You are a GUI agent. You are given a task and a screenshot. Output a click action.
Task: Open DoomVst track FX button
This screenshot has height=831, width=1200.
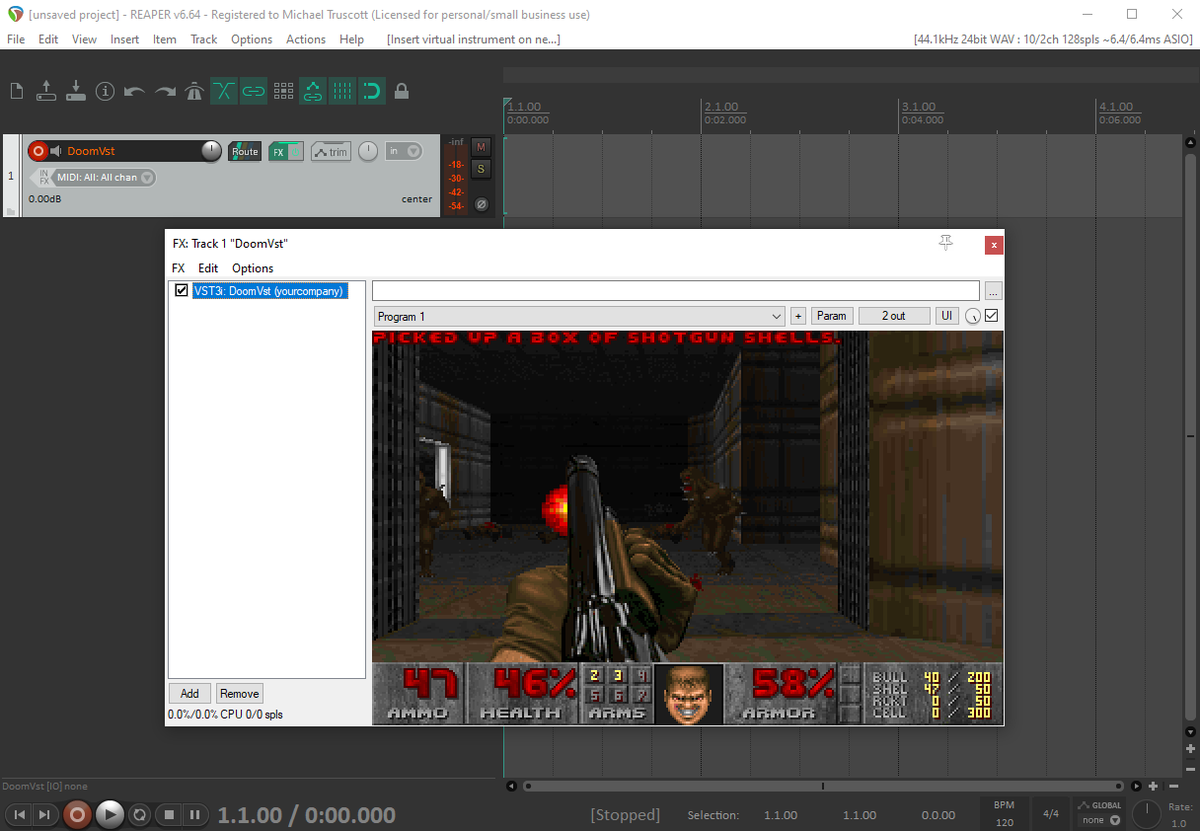[x=279, y=151]
